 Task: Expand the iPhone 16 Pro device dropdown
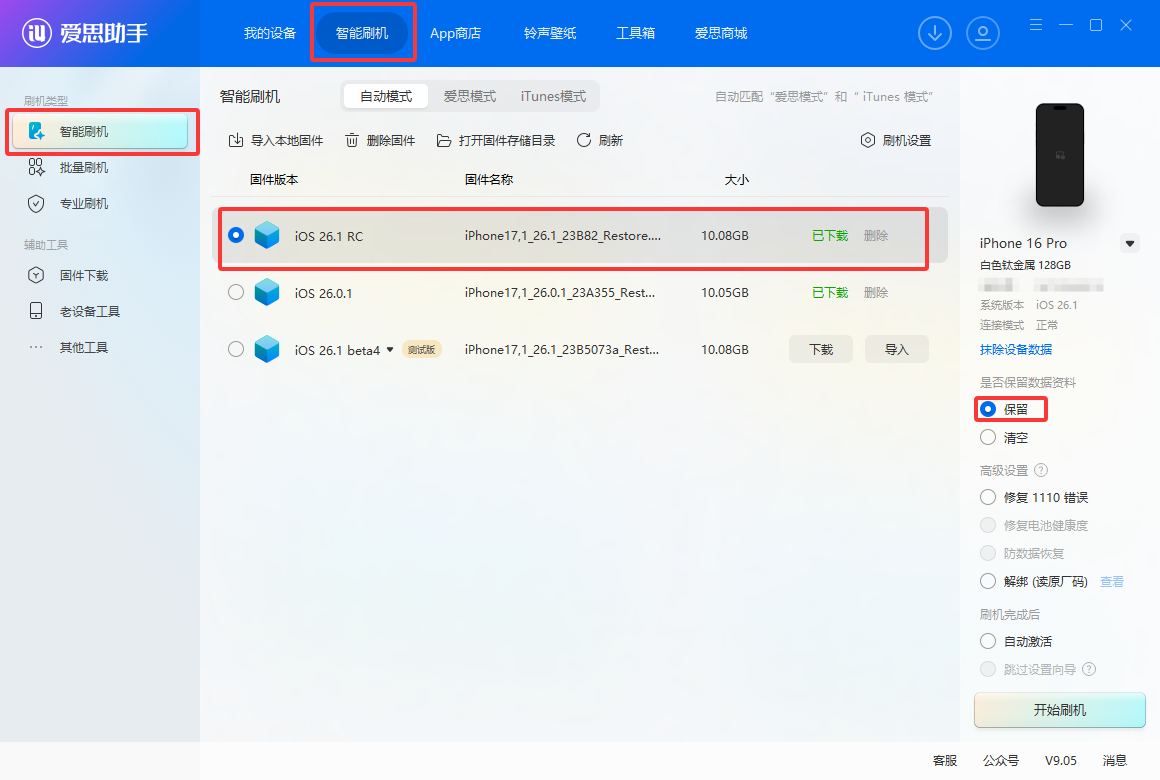(x=1130, y=243)
